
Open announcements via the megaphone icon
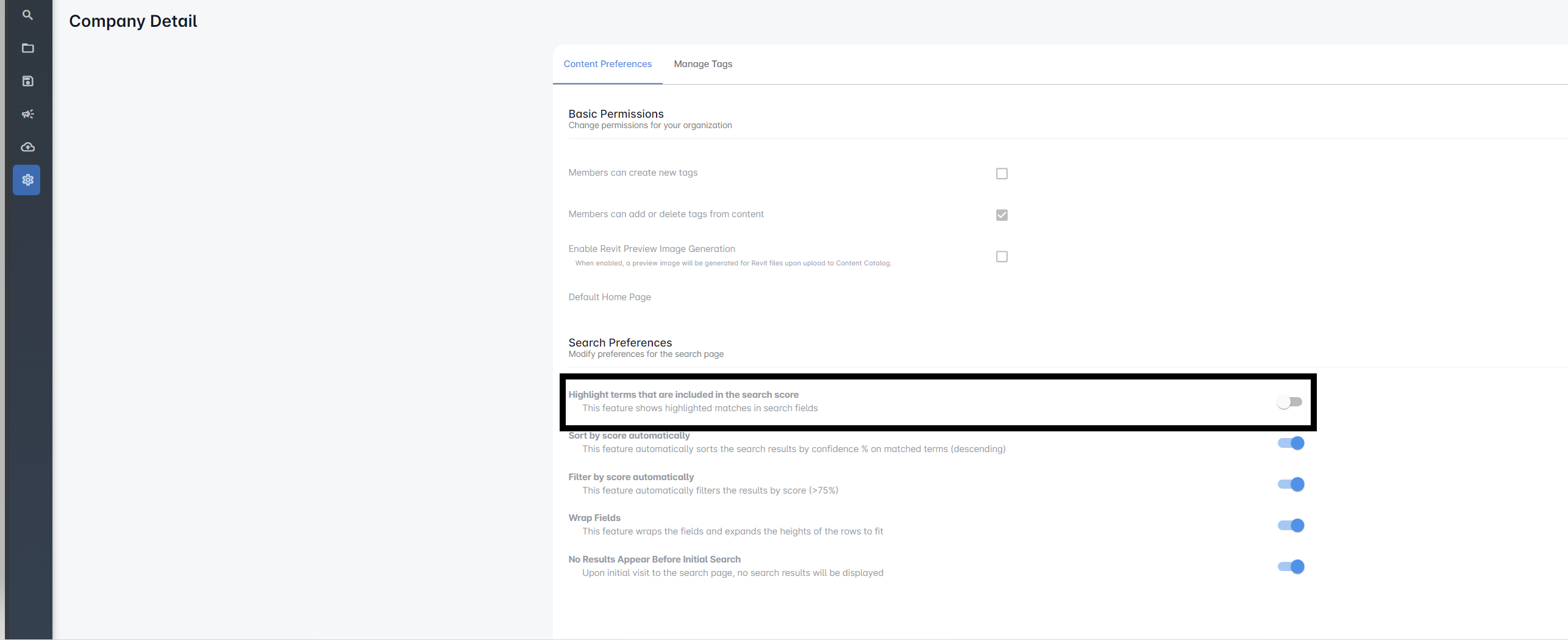27,113
